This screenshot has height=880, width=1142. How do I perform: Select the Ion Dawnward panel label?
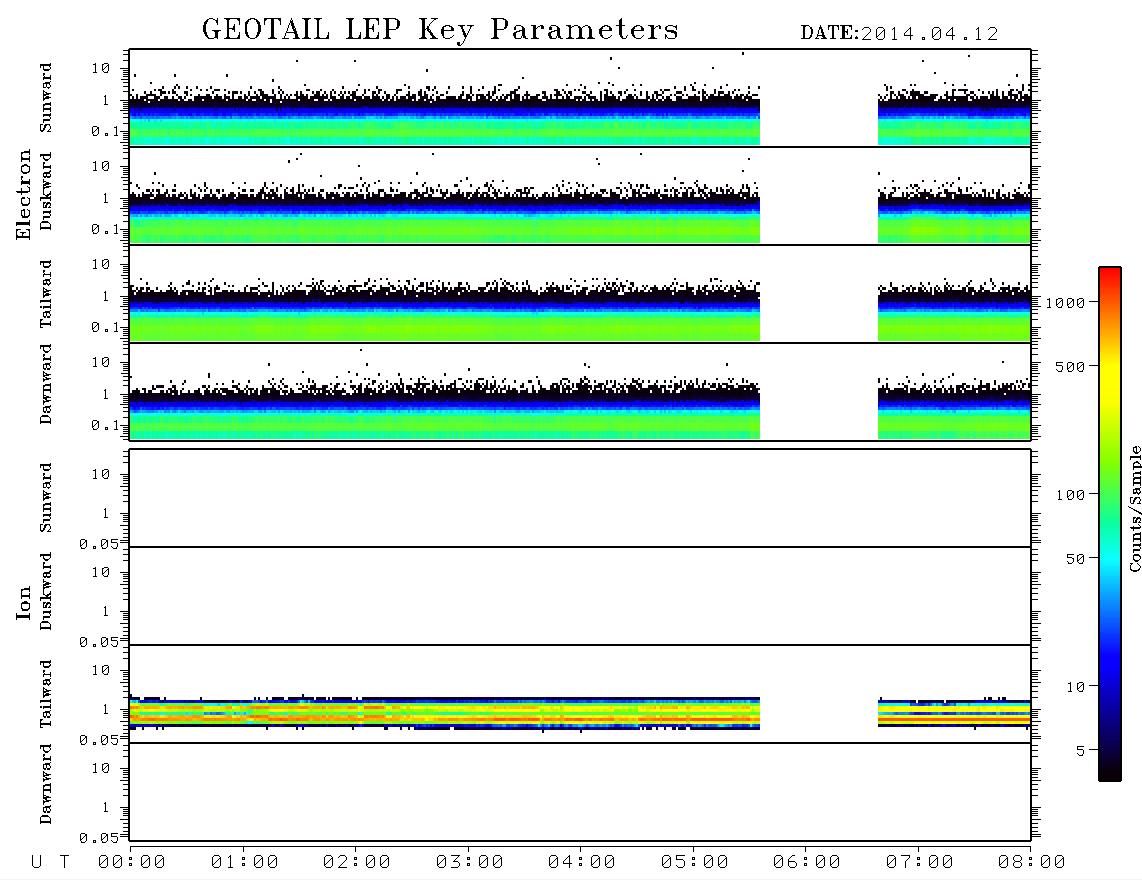coord(46,784)
